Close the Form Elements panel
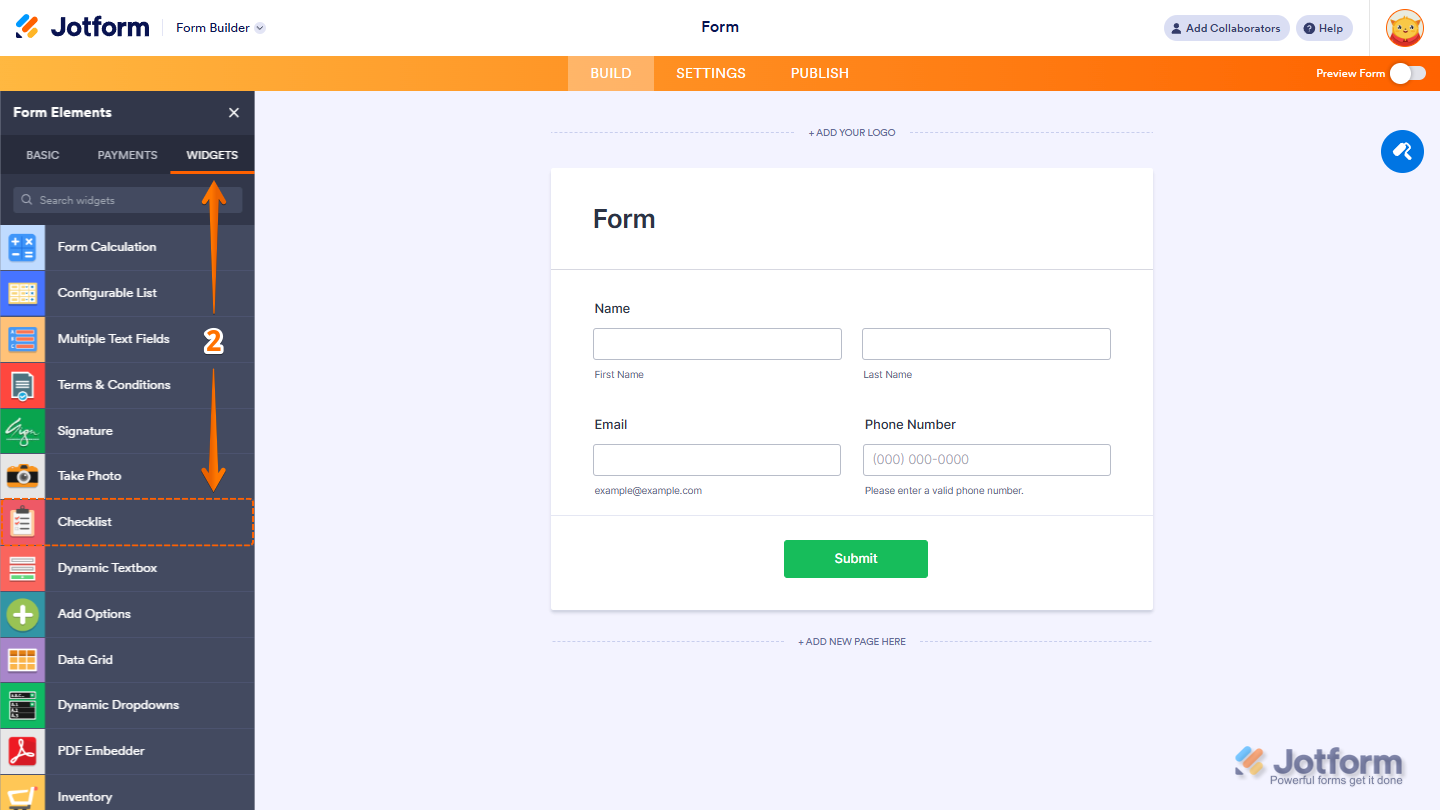Screen dimensions: 1440x810 (x=233, y=112)
